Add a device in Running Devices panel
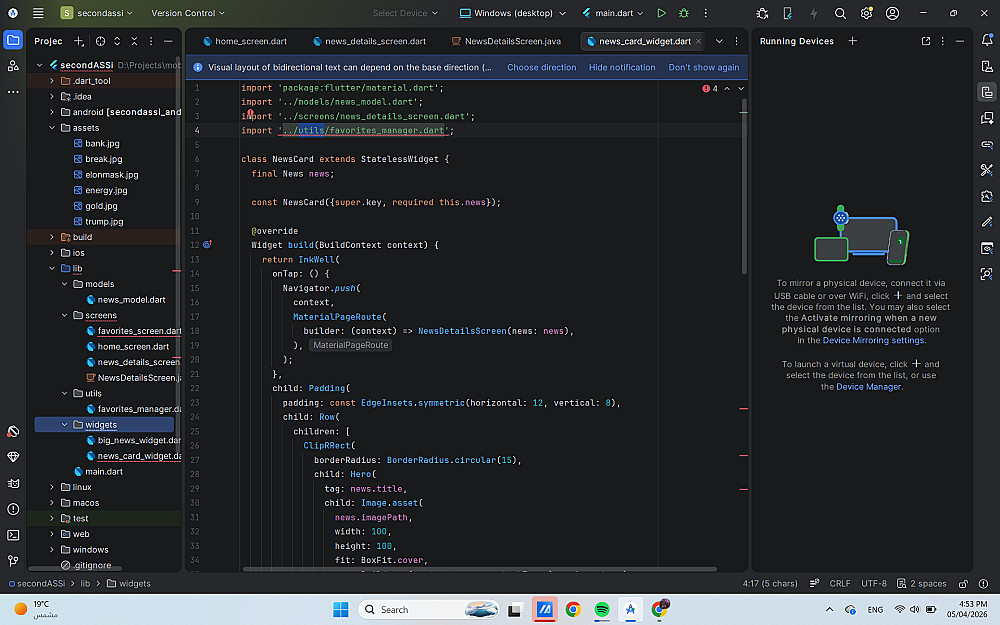This screenshot has height=625, width=1000. (853, 41)
